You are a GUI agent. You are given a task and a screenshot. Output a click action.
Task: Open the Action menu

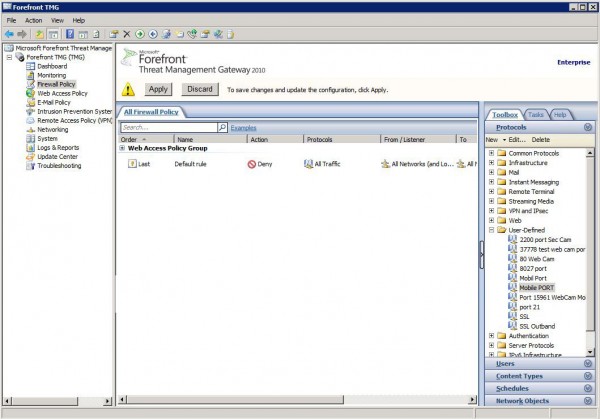[x=33, y=20]
